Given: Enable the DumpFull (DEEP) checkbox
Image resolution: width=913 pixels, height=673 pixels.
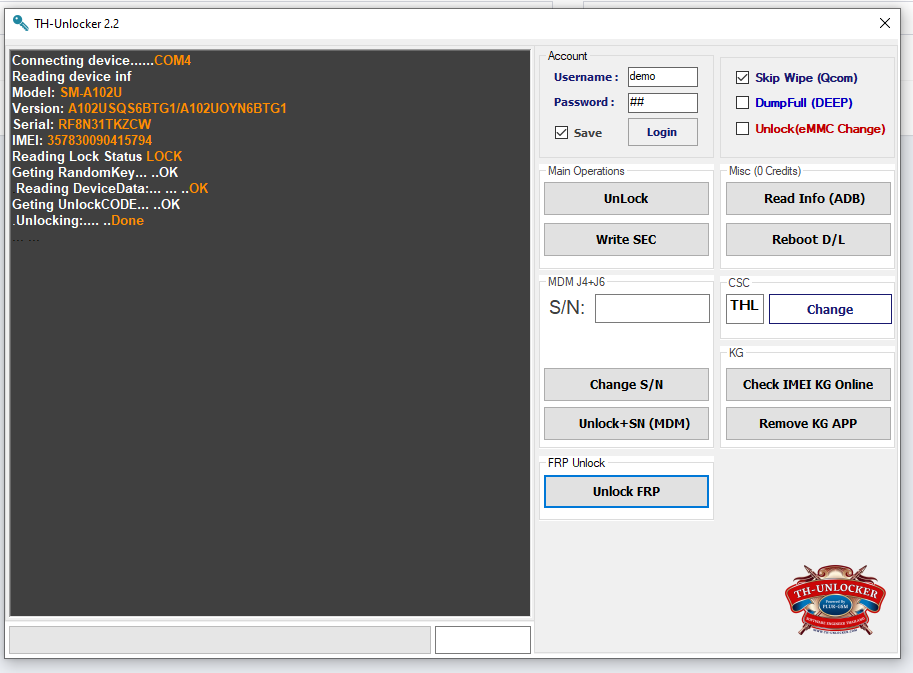Looking at the screenshot, I should [x=742, y=102].
